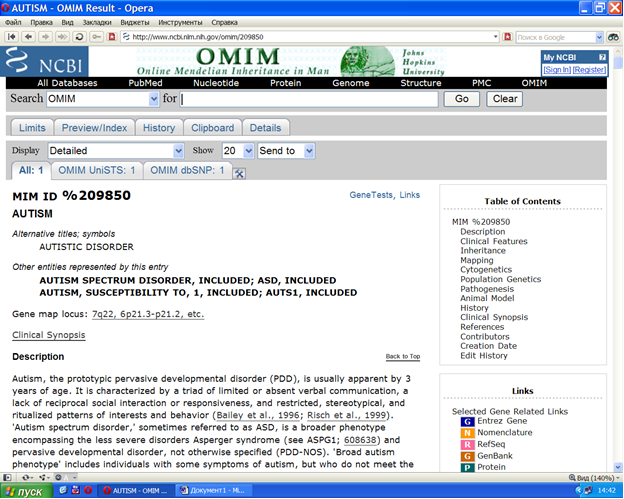Screen dimensions: 624x499
Task: Reload the page with the reload icon
Action: [x=79, y=37]
